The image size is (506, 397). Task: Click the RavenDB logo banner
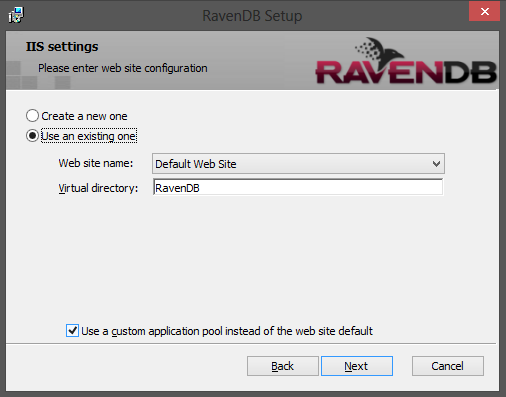406,61
